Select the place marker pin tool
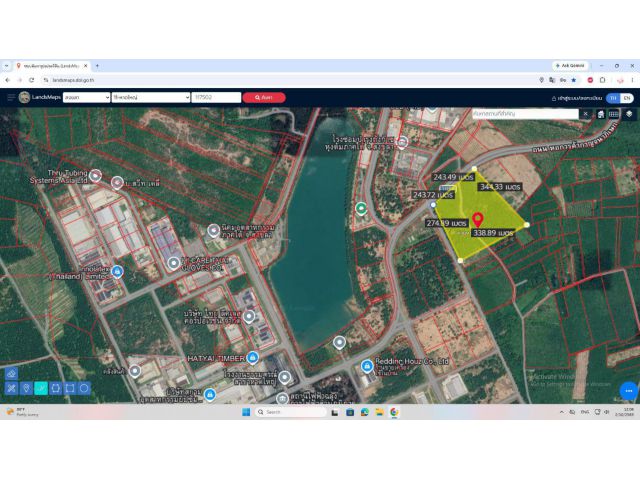 pyautogui.click(x=26, y=388)
